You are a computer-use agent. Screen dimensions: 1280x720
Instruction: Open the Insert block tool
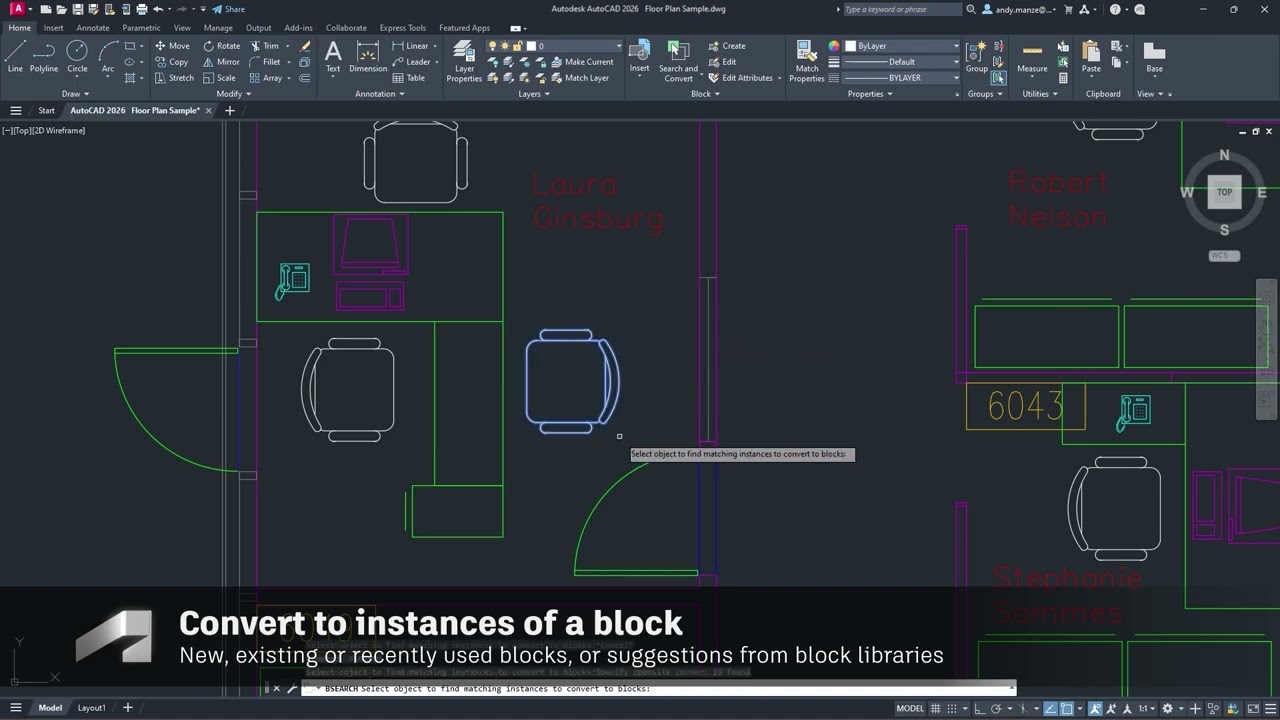[x=639, y=56]
